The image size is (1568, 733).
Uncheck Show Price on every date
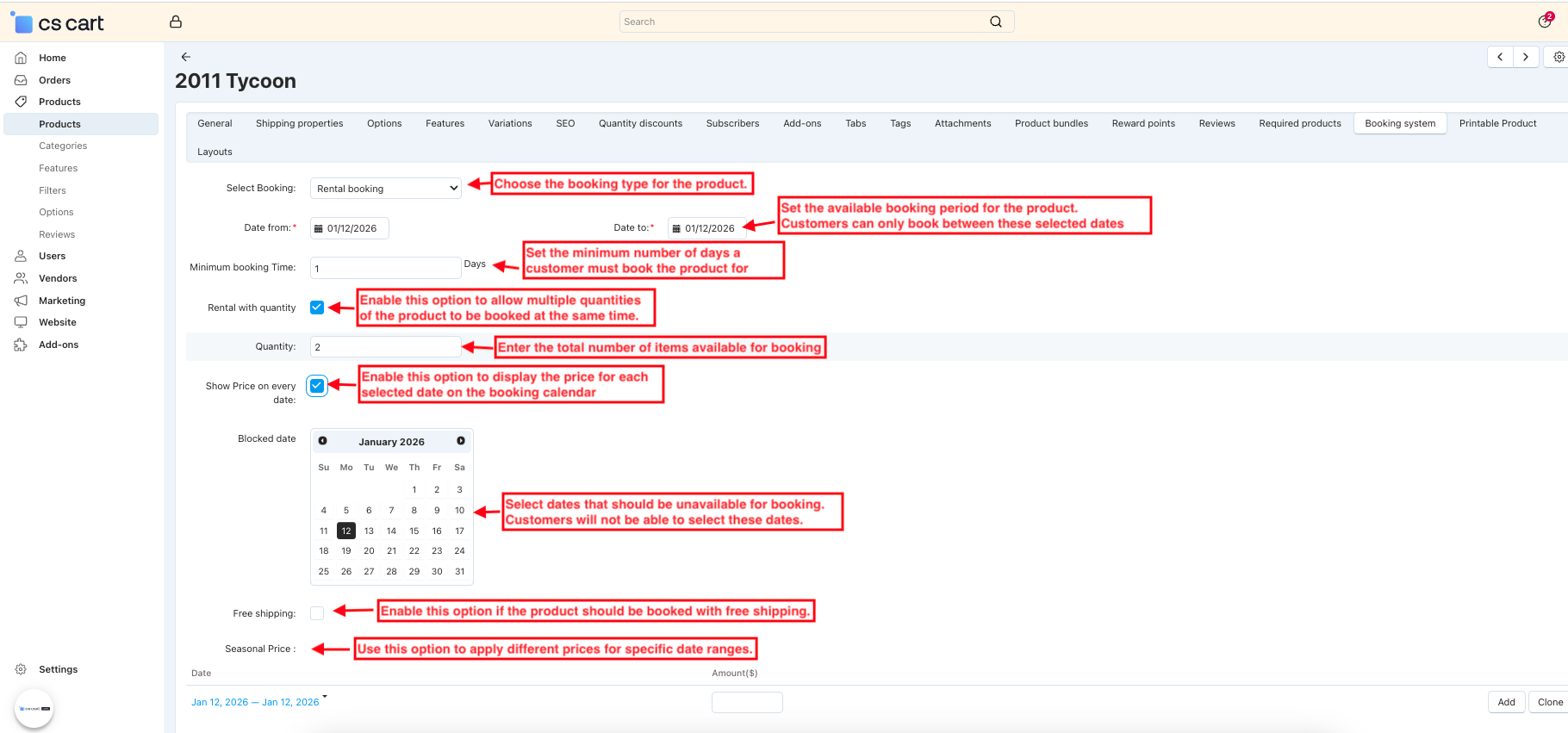(317, 386)
